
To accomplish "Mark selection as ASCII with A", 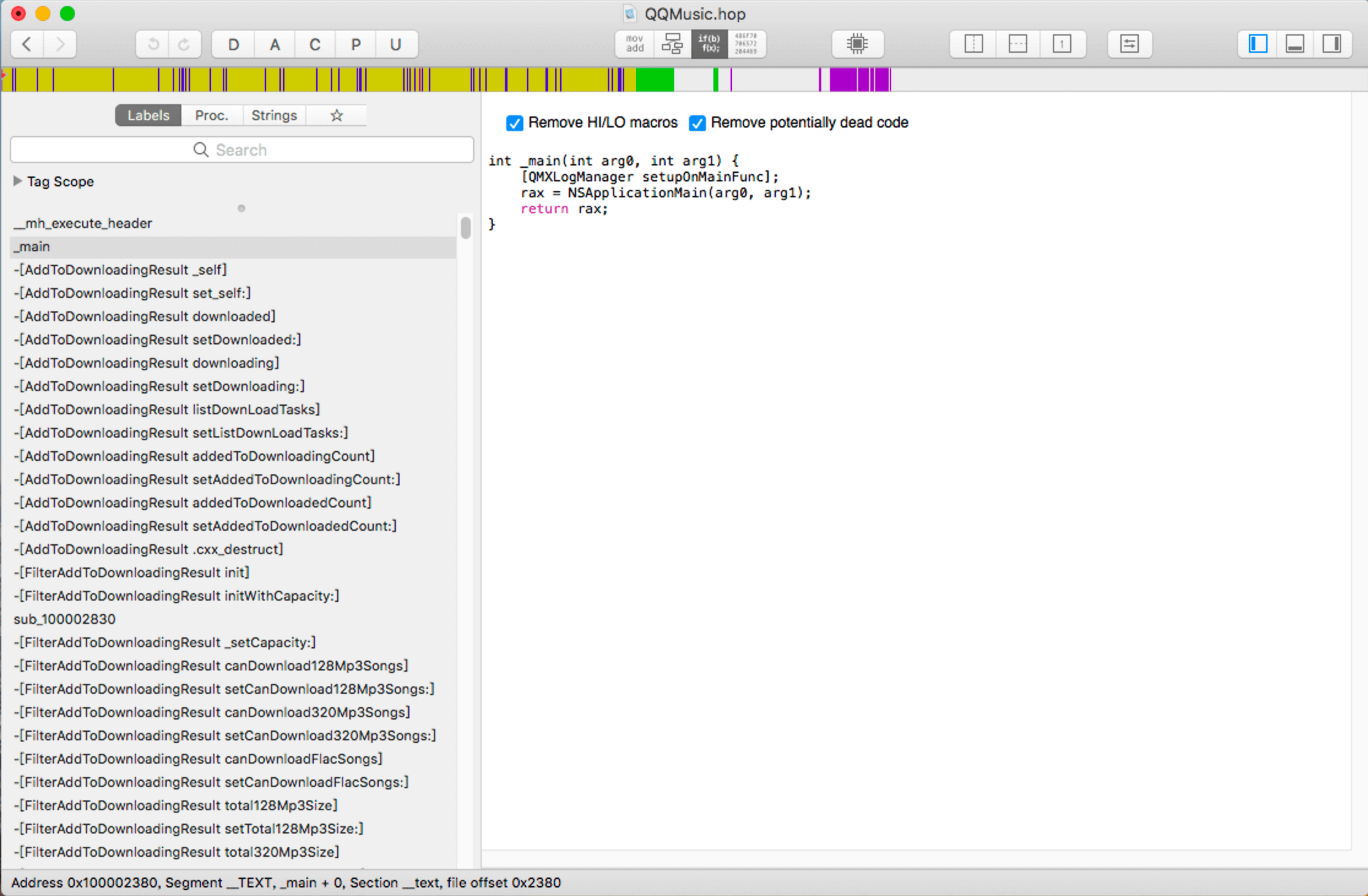I will tap(275, 44).
